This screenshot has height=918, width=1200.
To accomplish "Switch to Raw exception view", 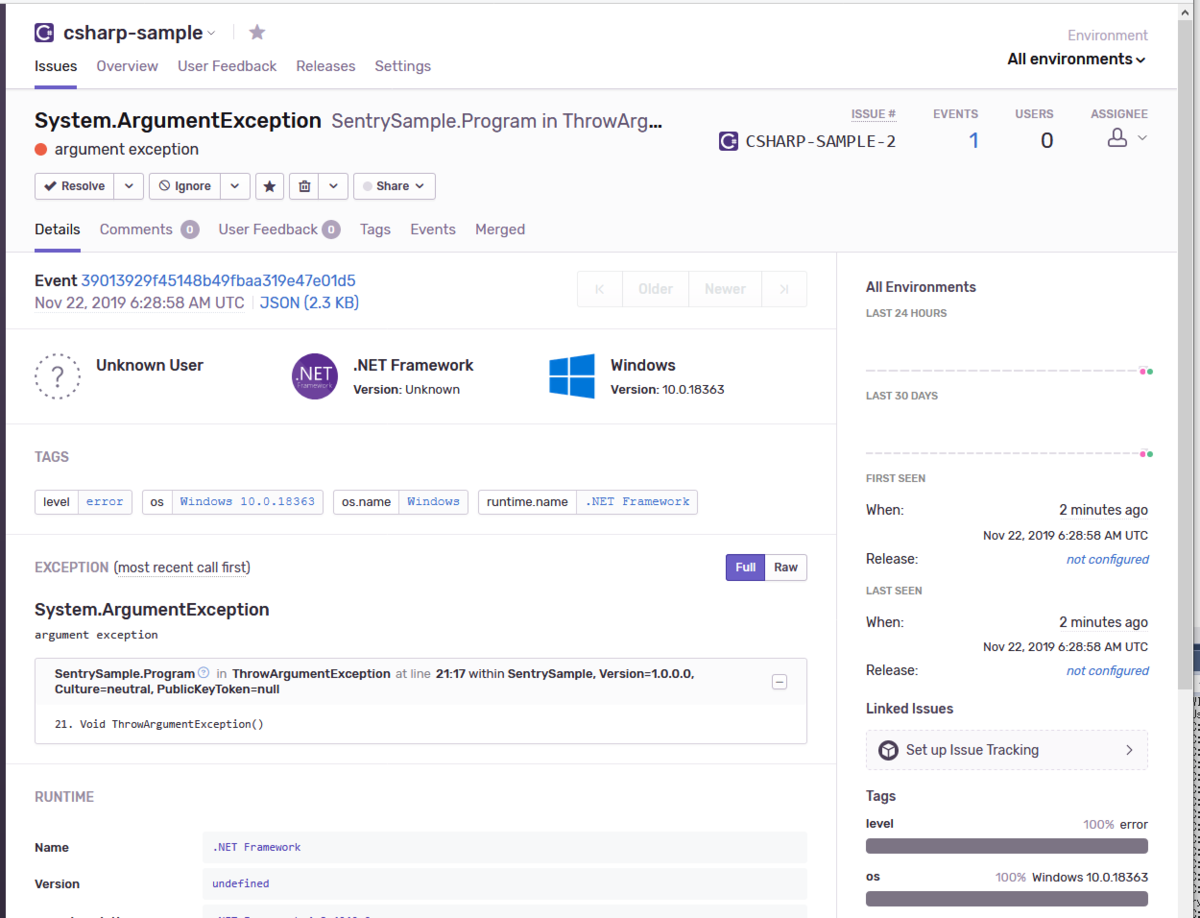I will (786, 567).
